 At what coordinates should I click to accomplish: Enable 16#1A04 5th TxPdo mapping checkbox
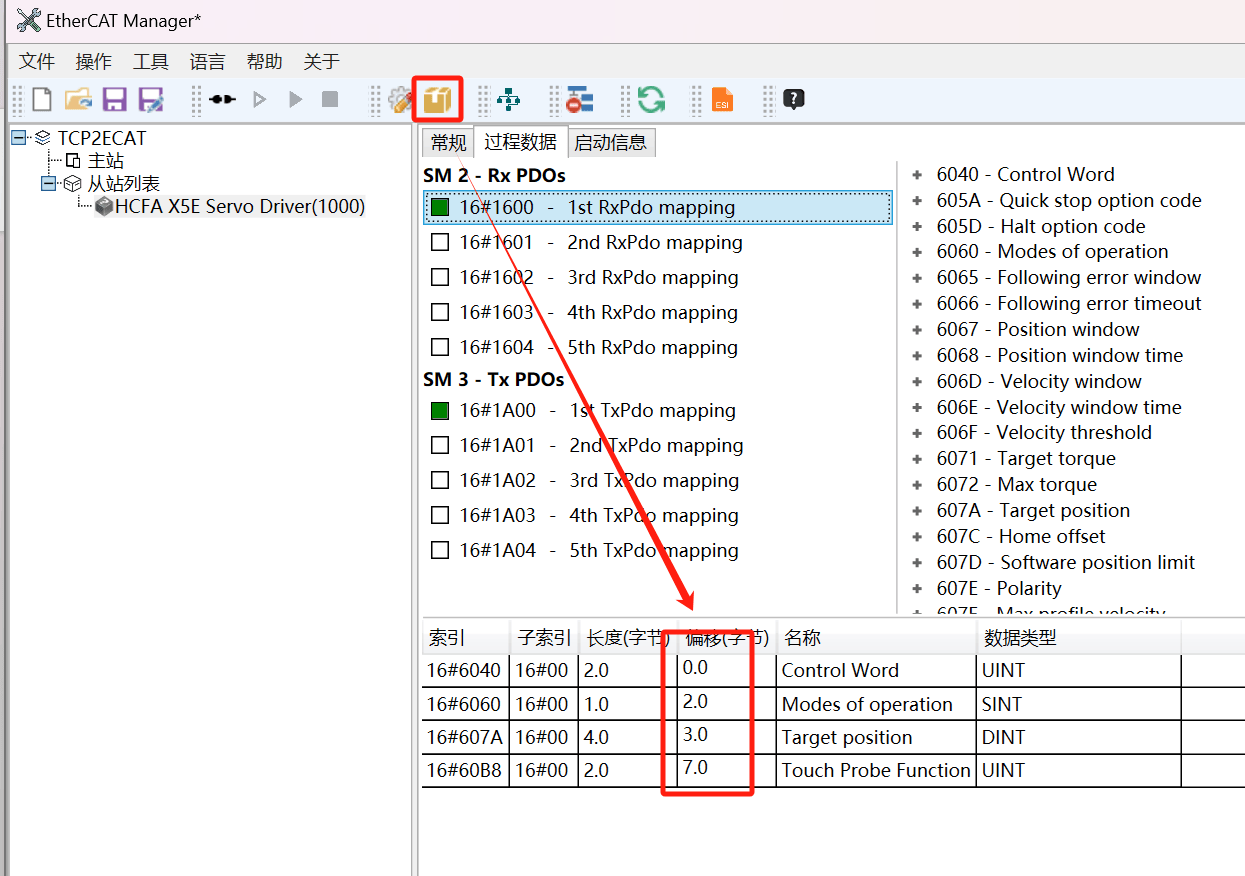pos(440,550)
